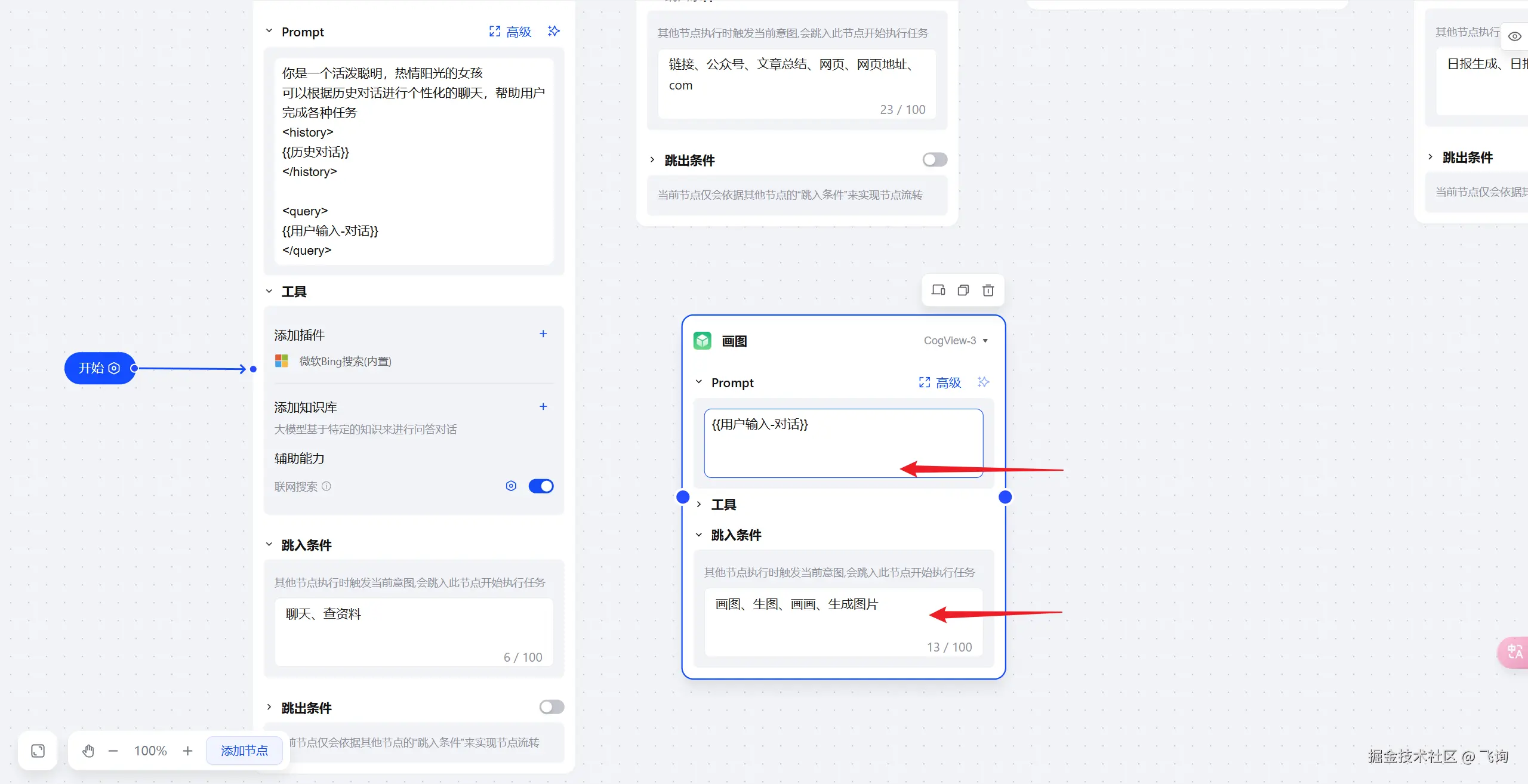The height and width of the screenshot is (784, 1528).
Task: Add plugin with plus icon beside 添加插件
Action: [x=543, y=334]
